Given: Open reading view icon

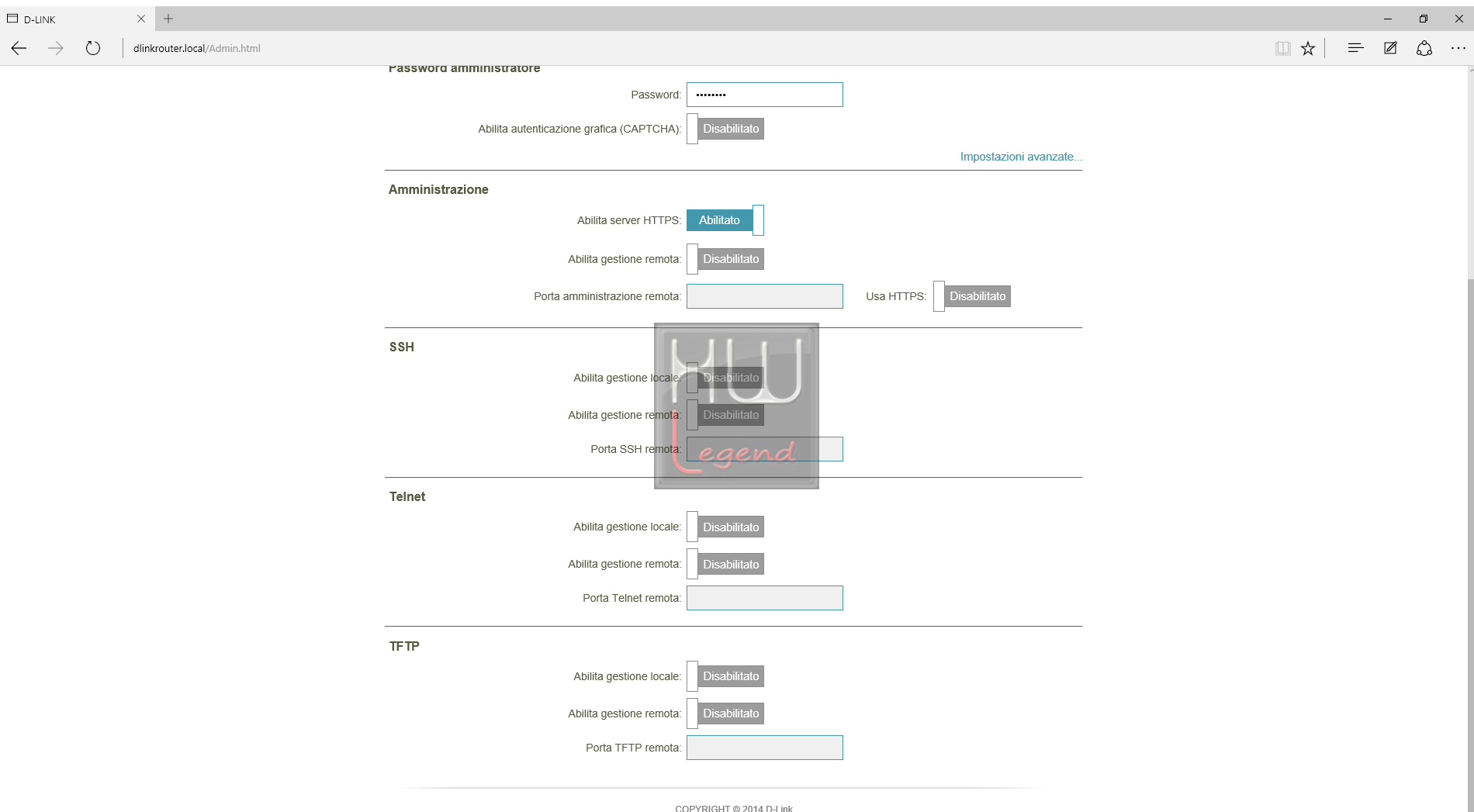Looking at the screenshot, I should tap(1282, 48).
